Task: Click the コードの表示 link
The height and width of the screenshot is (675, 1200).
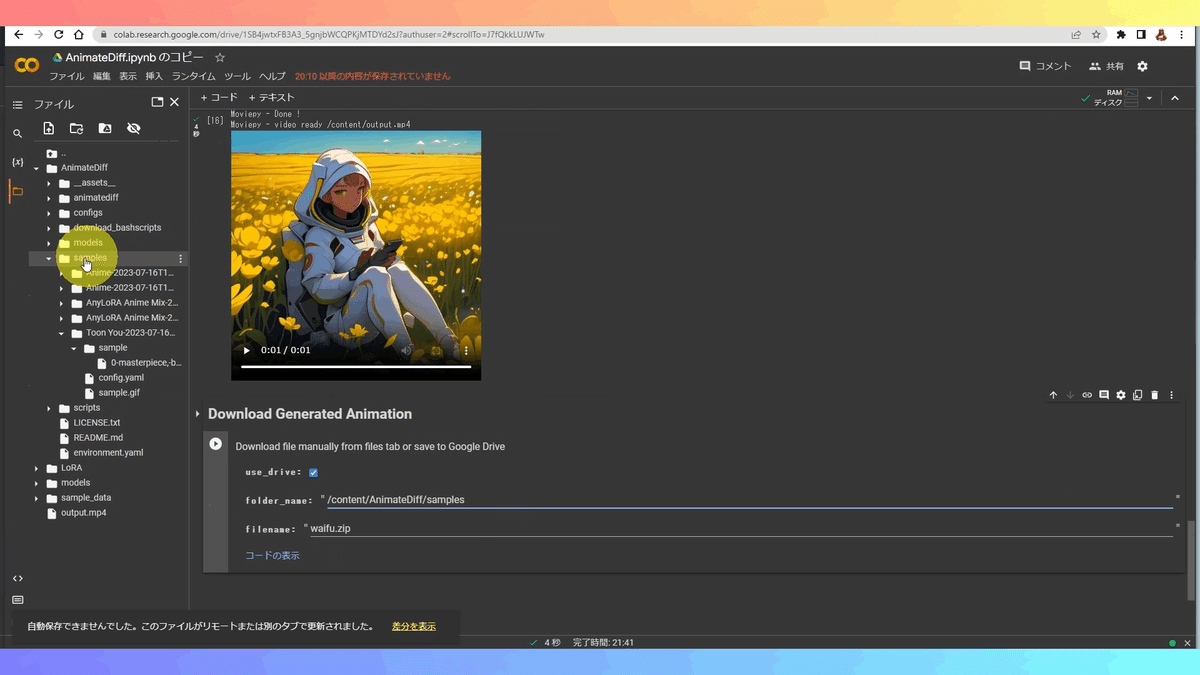Action: coord(272,555)
